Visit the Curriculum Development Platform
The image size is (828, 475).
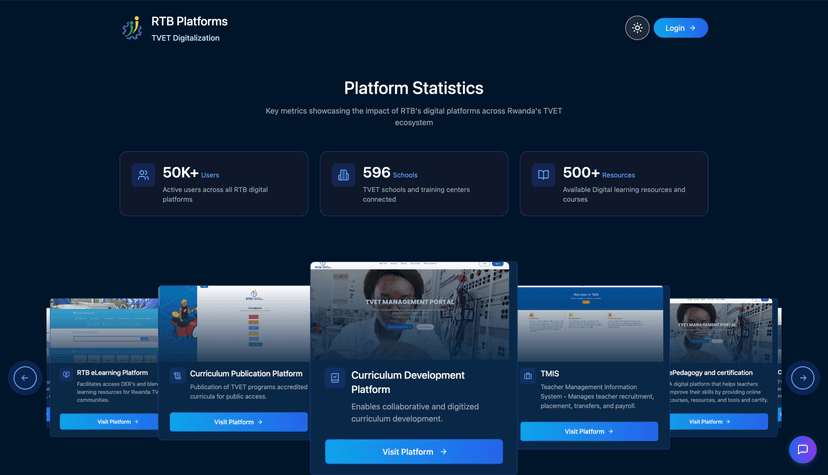click(413, 452)
